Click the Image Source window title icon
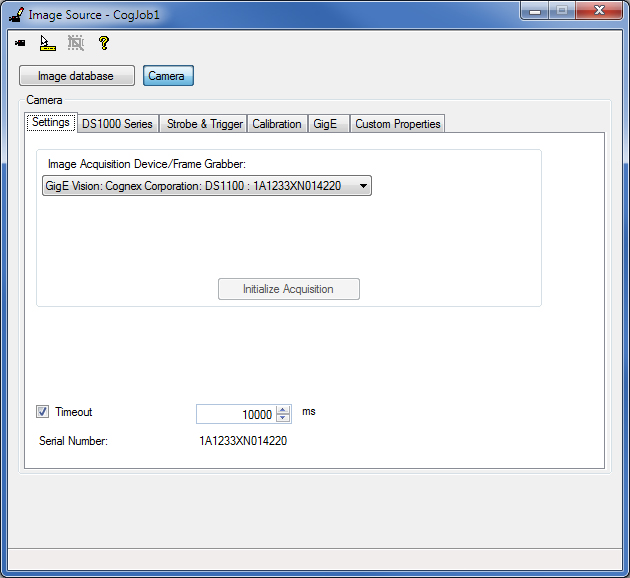The width and height of the screenshot is (630, 578). pyautogui.click(x=16, y=15)
